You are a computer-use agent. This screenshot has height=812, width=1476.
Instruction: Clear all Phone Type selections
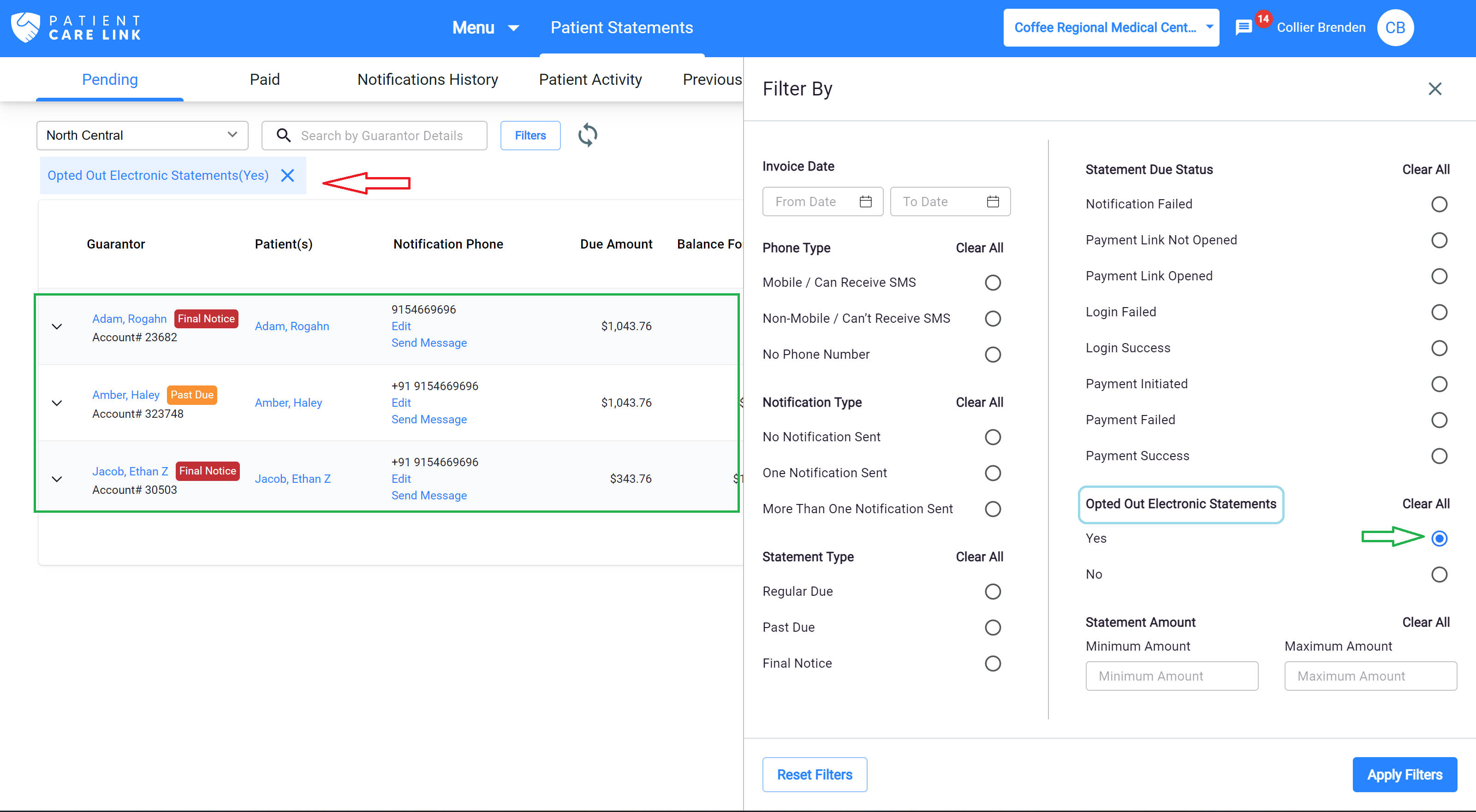pyautogui.click(x=979, y=248)
